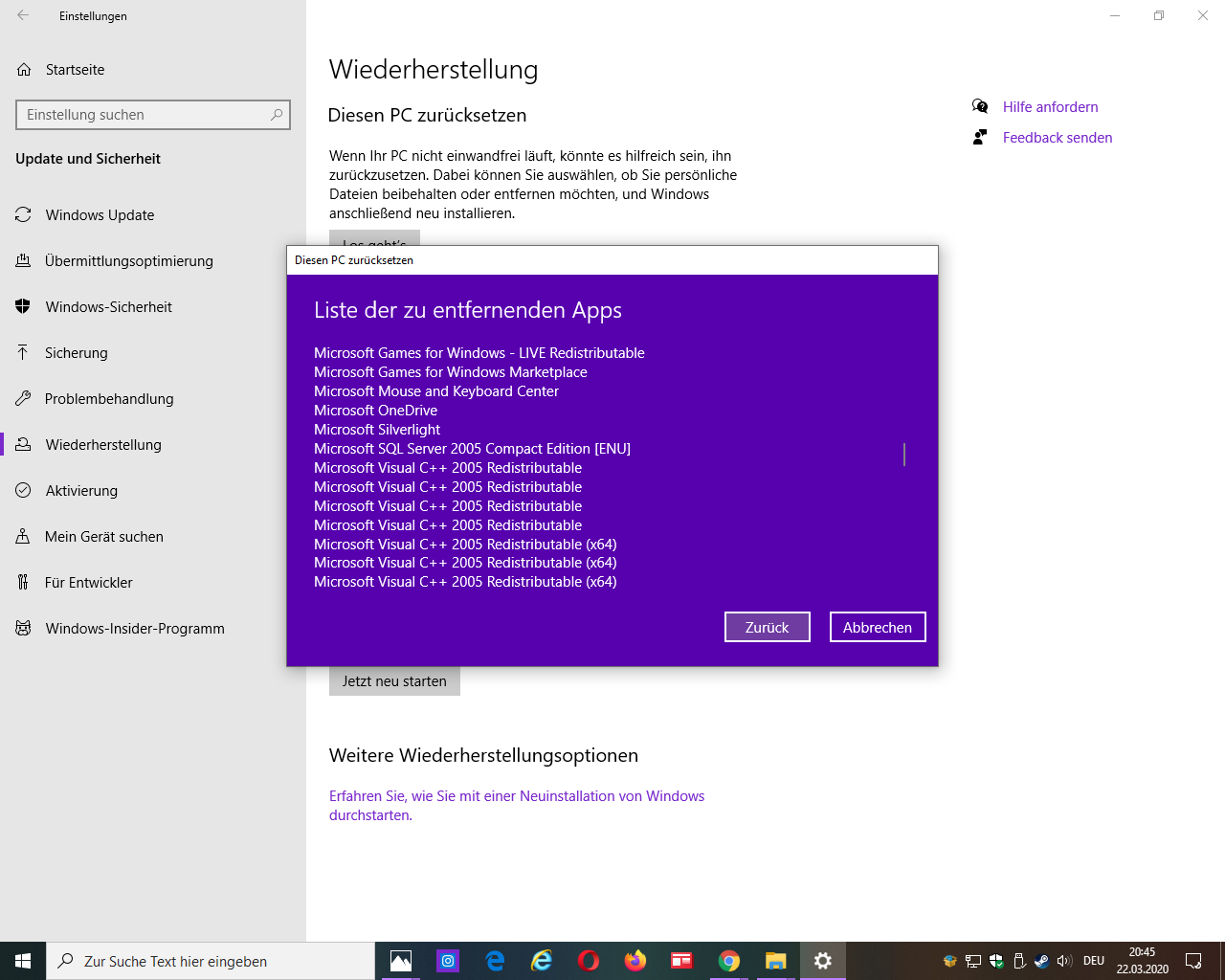Viewport: 1225px width, 980px height.
Task: Click Microsoft SQL Server 2005 Compact Edition entry
Action: (472, 449)
